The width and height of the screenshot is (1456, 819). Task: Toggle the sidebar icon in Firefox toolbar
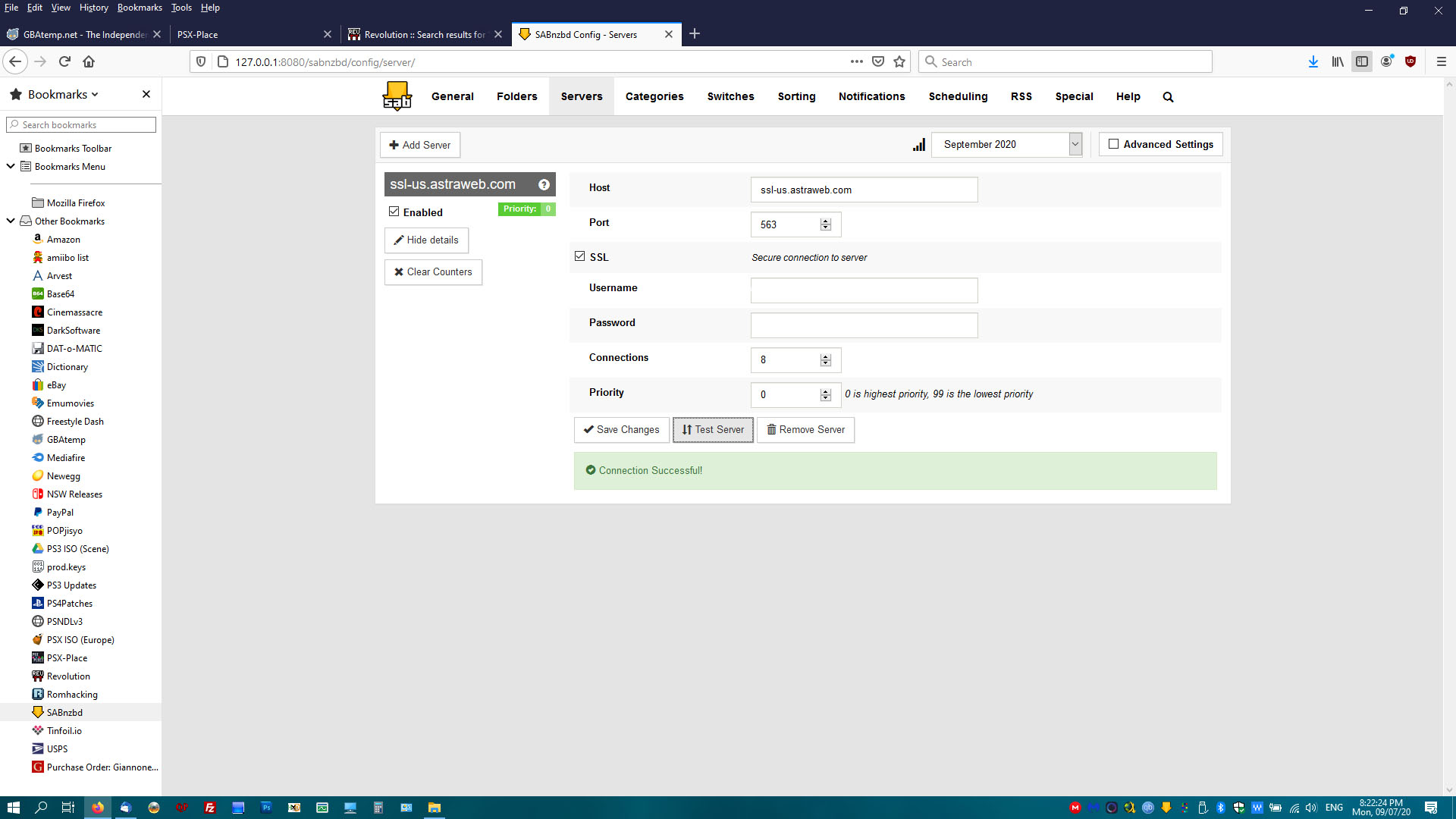point(1362,62)
